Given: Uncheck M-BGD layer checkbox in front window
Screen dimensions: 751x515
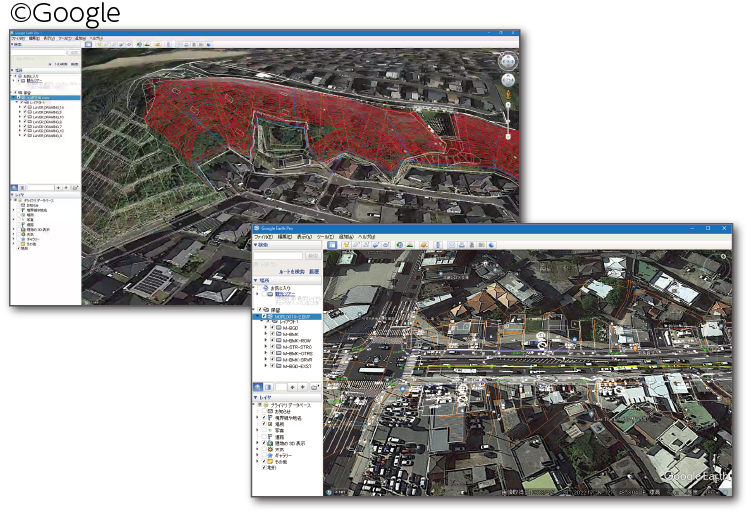Looking at the screenshot, I should [273, 328].
